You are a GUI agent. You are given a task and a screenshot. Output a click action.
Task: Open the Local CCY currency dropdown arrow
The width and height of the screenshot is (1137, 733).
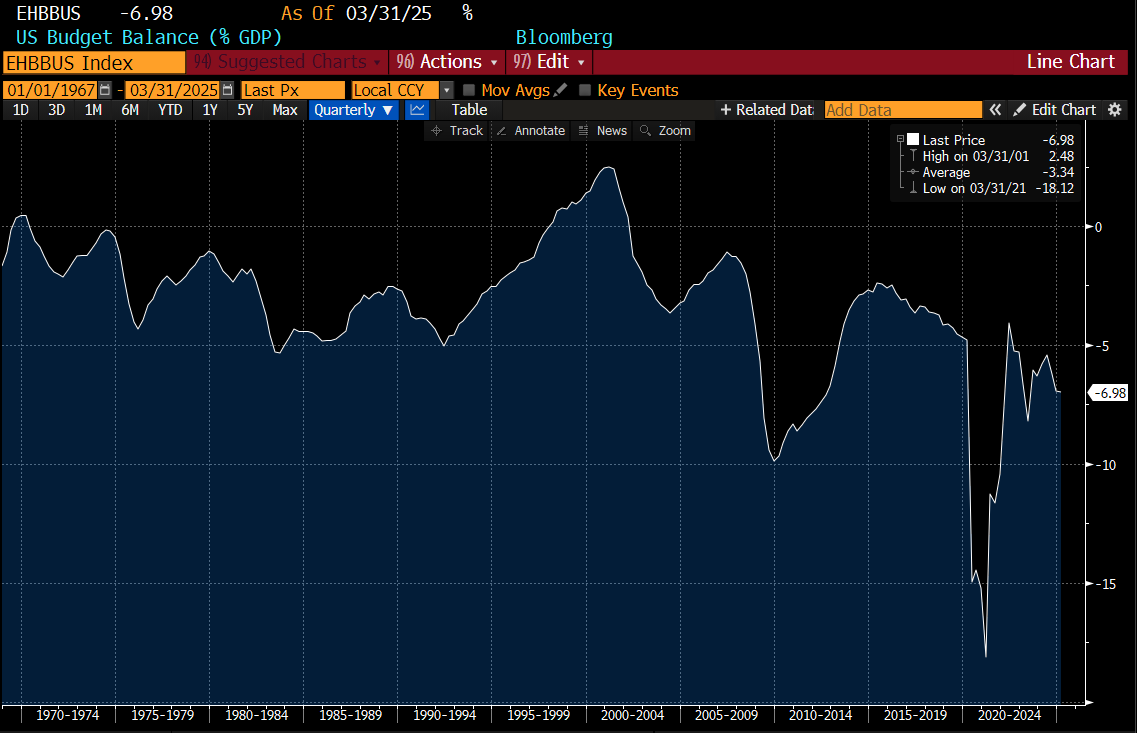[447, 90]
